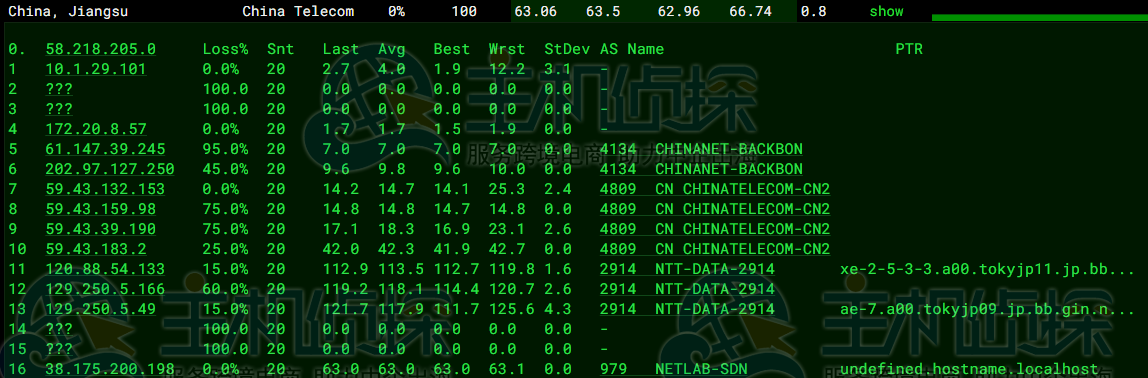Click the 'AS Name' column header
The width and height of the screenshot is (1148, 378).
(x=632, y=49)
